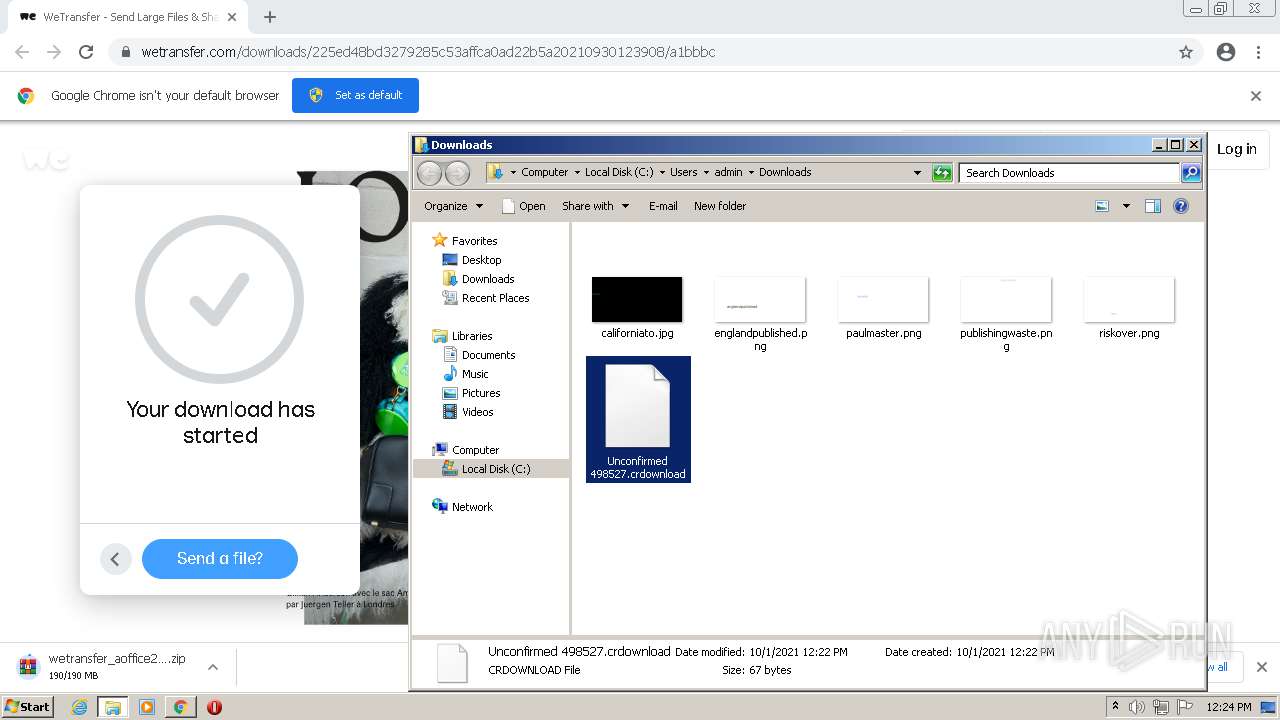1280x720 pixels.
Task: Select paulmaster.png file
Action: point(884,308)
